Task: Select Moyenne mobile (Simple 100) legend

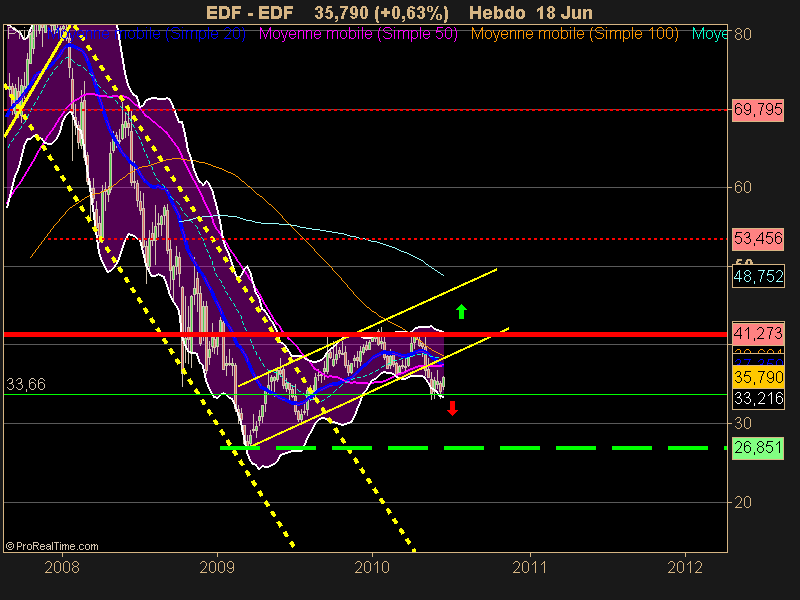Action: click(574, 34)
